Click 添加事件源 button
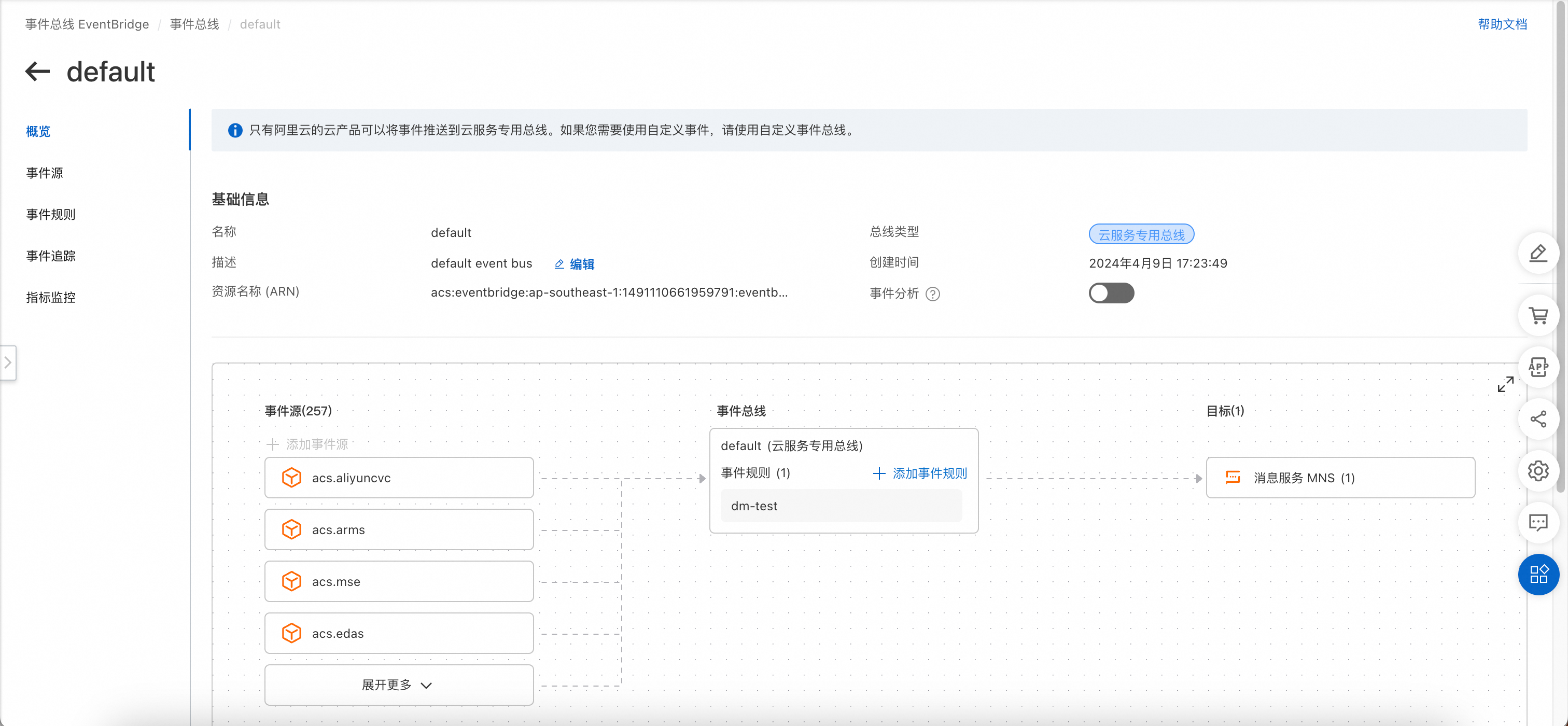The width and height of the screenshot is (1568, 726). click(x=307, y=445)
